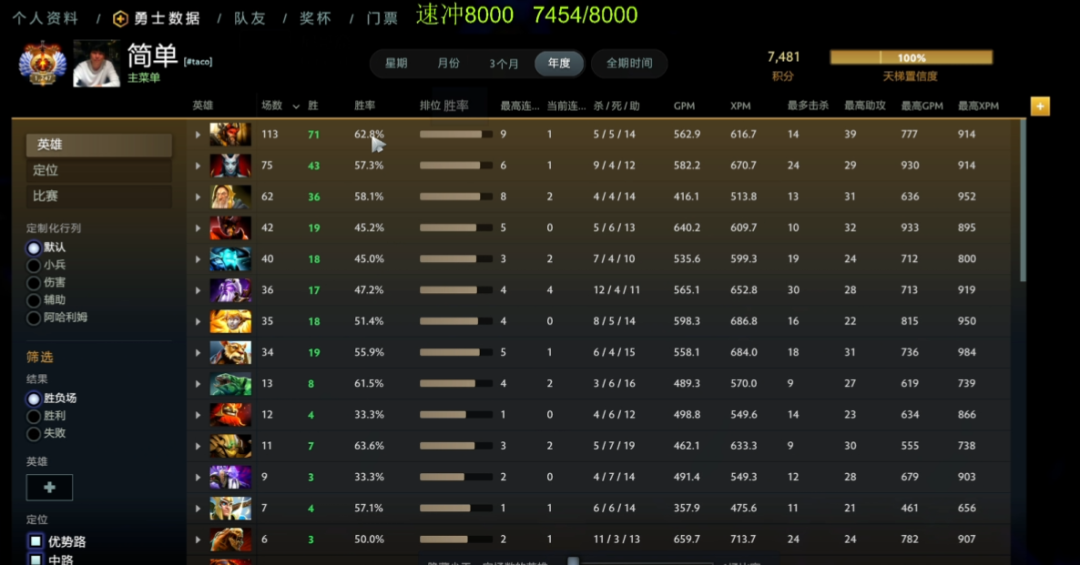
Task: Click the hero portrait in the 11-games row
Action: tap(230, 446)
